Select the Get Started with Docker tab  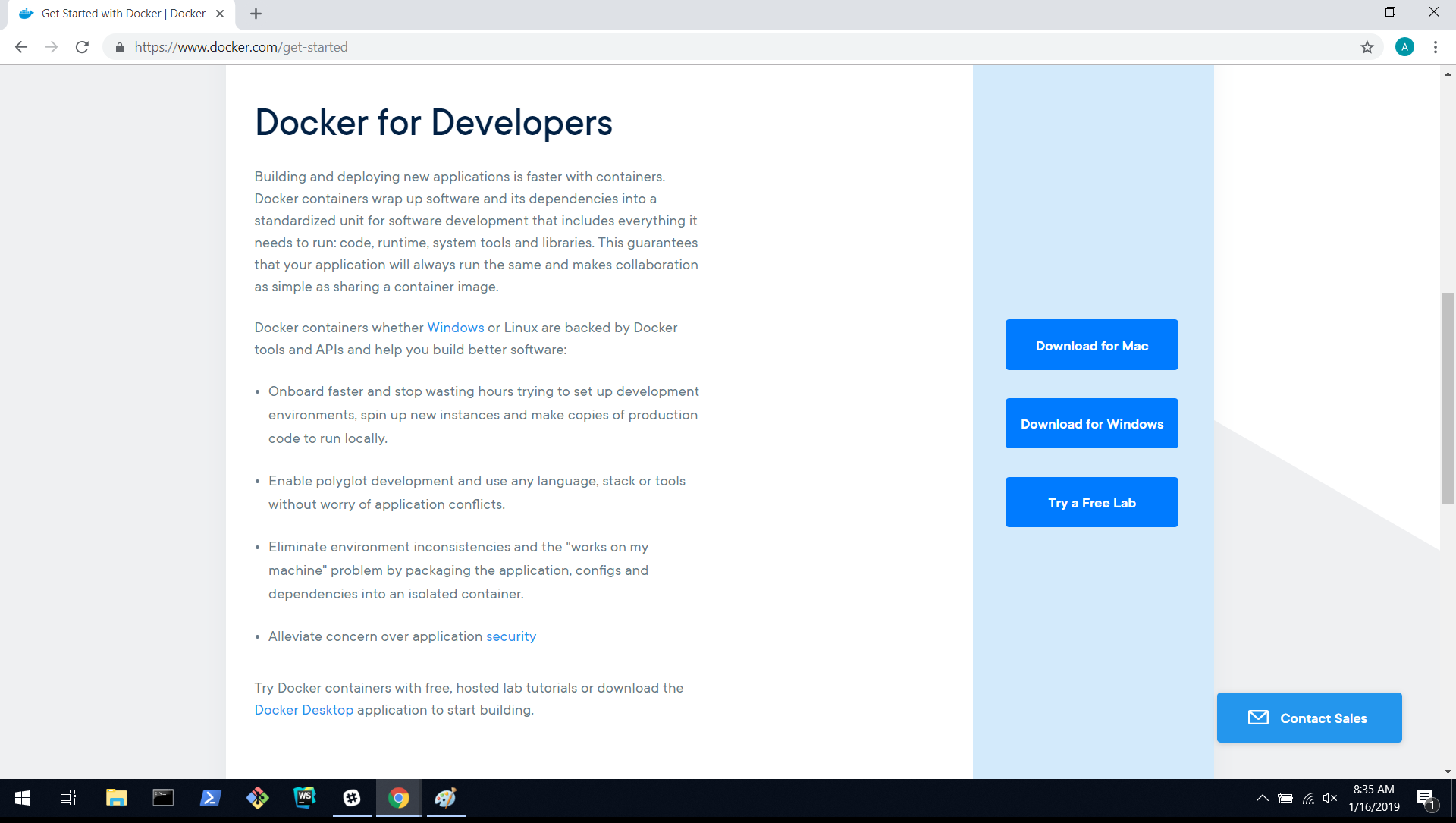(121, 14)
